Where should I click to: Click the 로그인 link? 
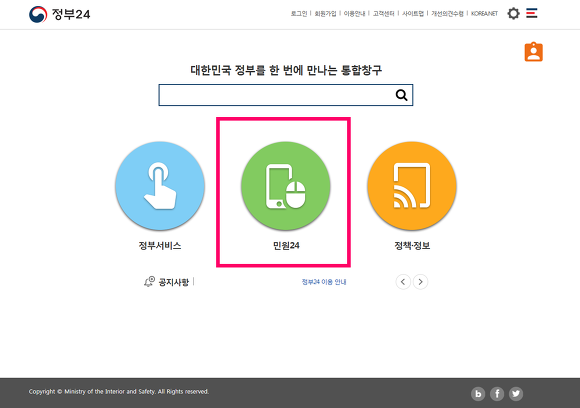(299, 14)
